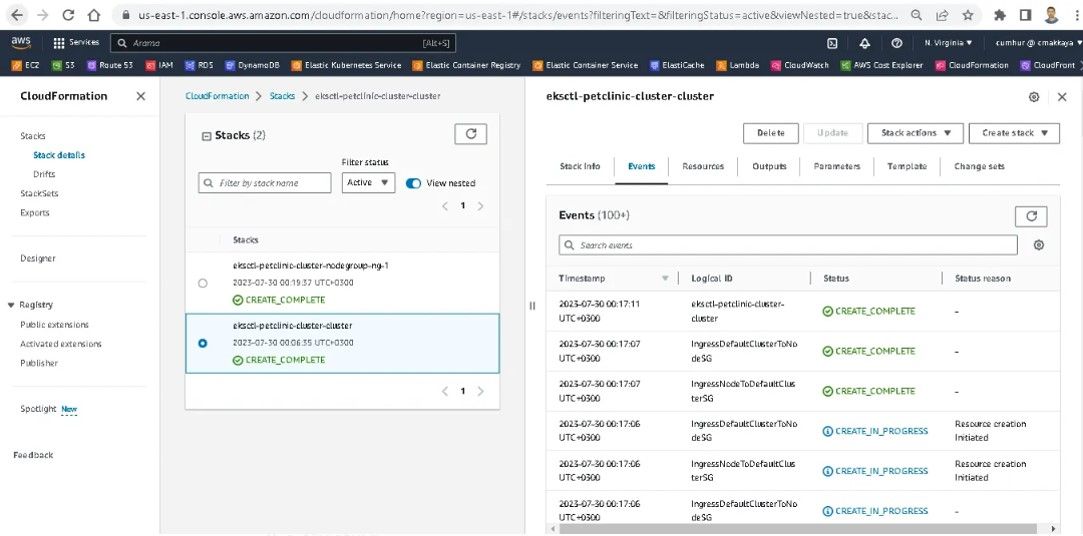The image size is (1083, 536).
Task: Expand the Create stack dropdown
Action: pyautogui.click(x=1014, y=133)
